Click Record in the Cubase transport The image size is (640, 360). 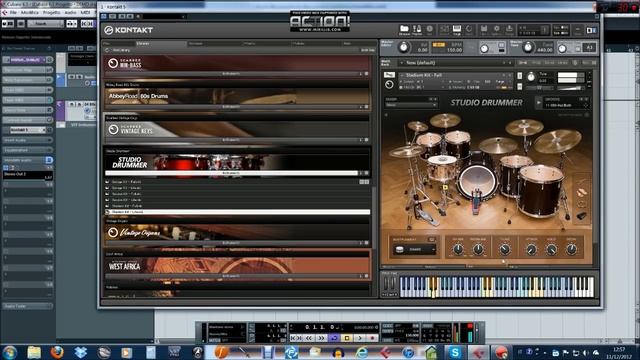(x=372, y=338)
